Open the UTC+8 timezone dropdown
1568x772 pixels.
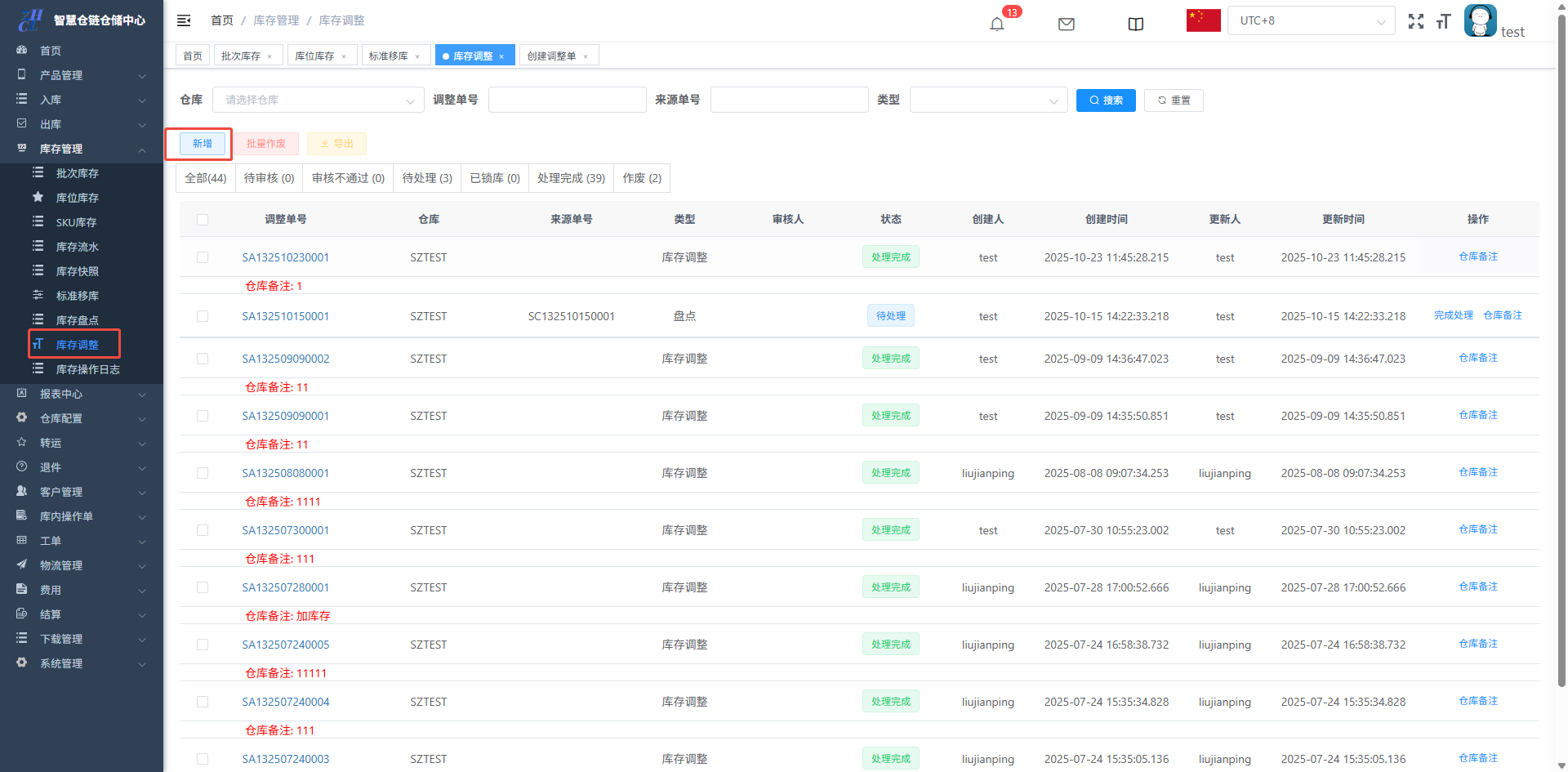pos(1311,20)
